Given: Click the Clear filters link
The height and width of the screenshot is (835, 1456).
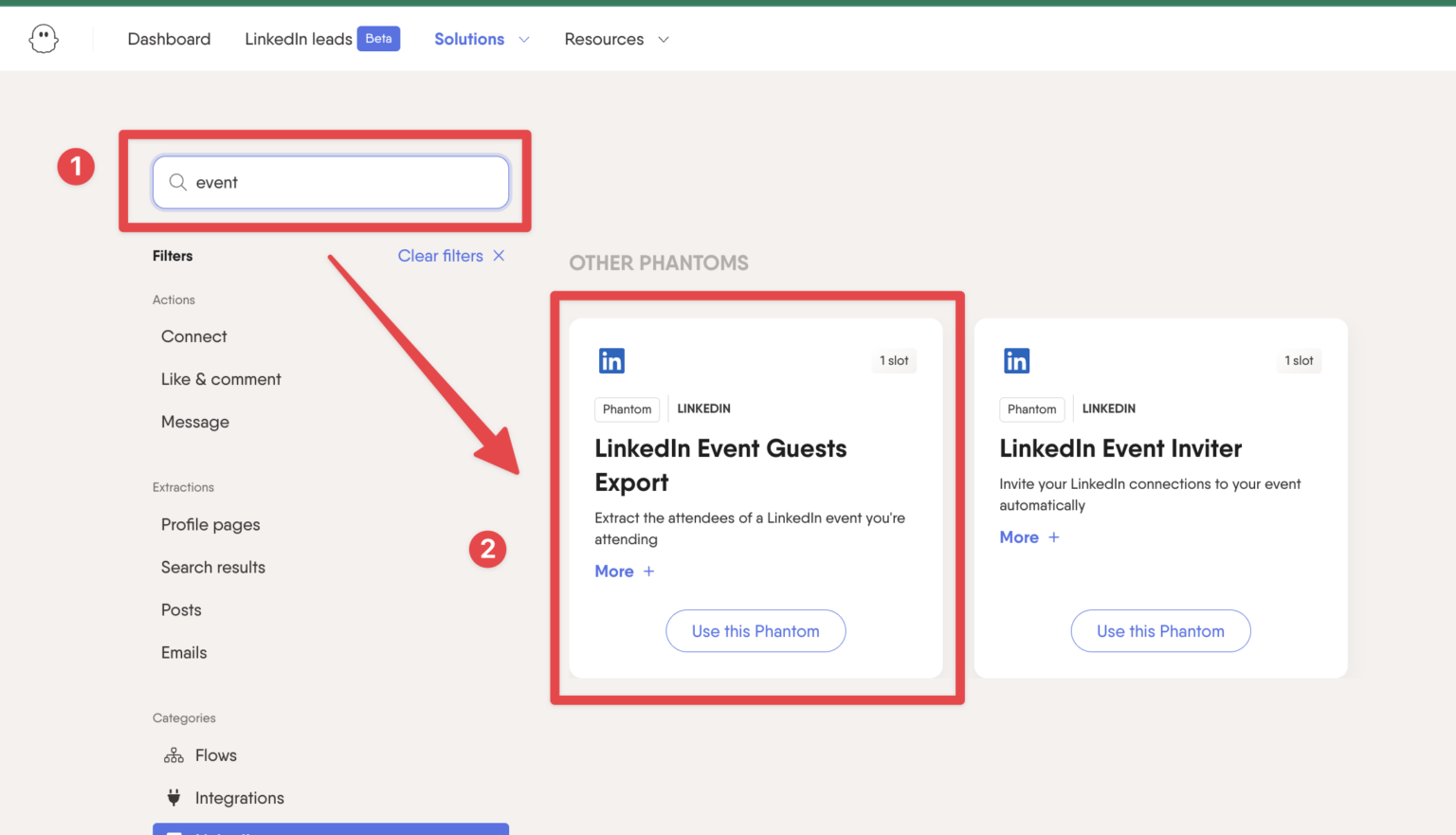Looking at the screenshot, I should [x=440, y=255].
